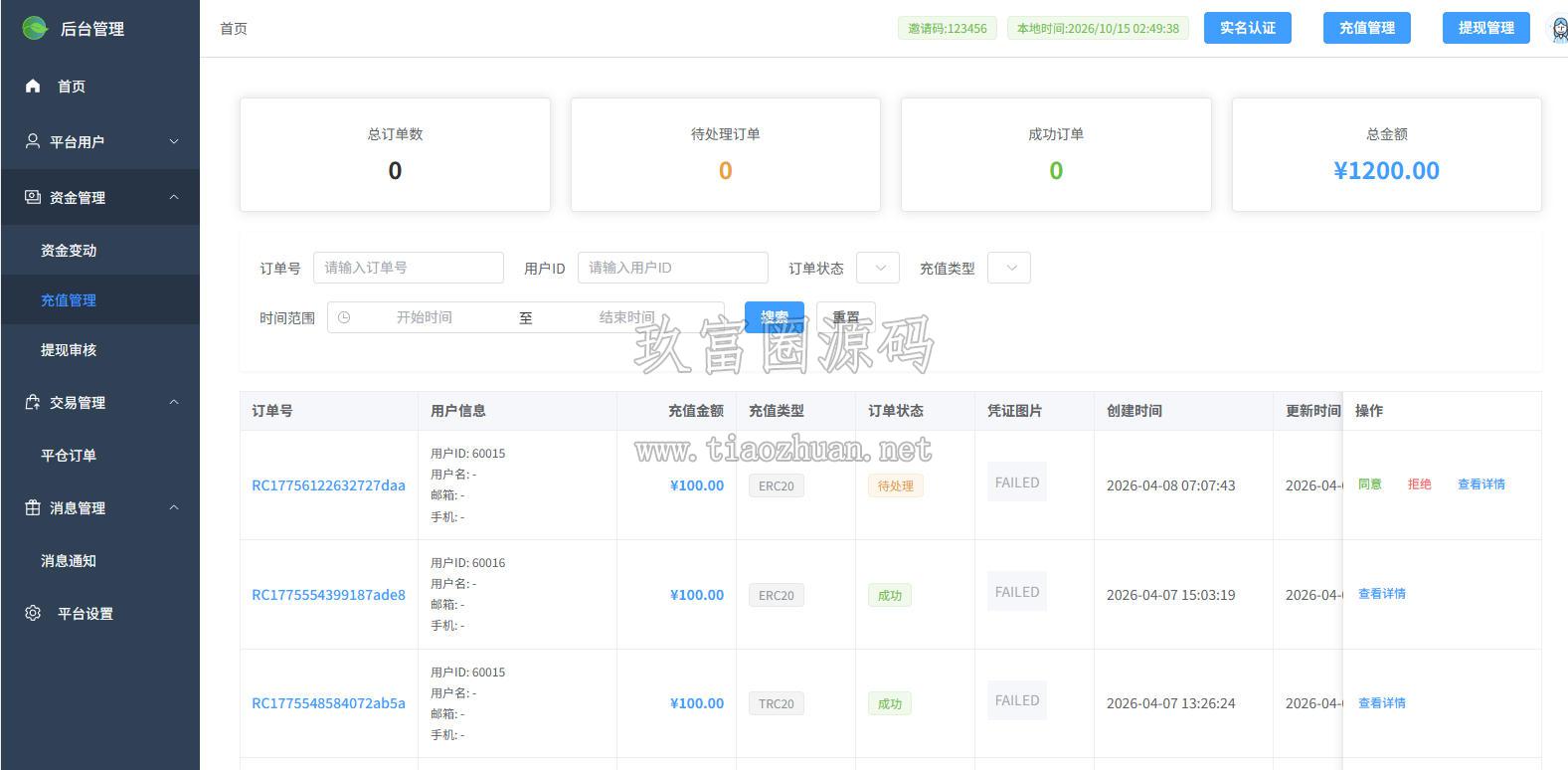Expand the 平台用户 menu chevron
The image size is (1568, 770).
click(174, 141)
